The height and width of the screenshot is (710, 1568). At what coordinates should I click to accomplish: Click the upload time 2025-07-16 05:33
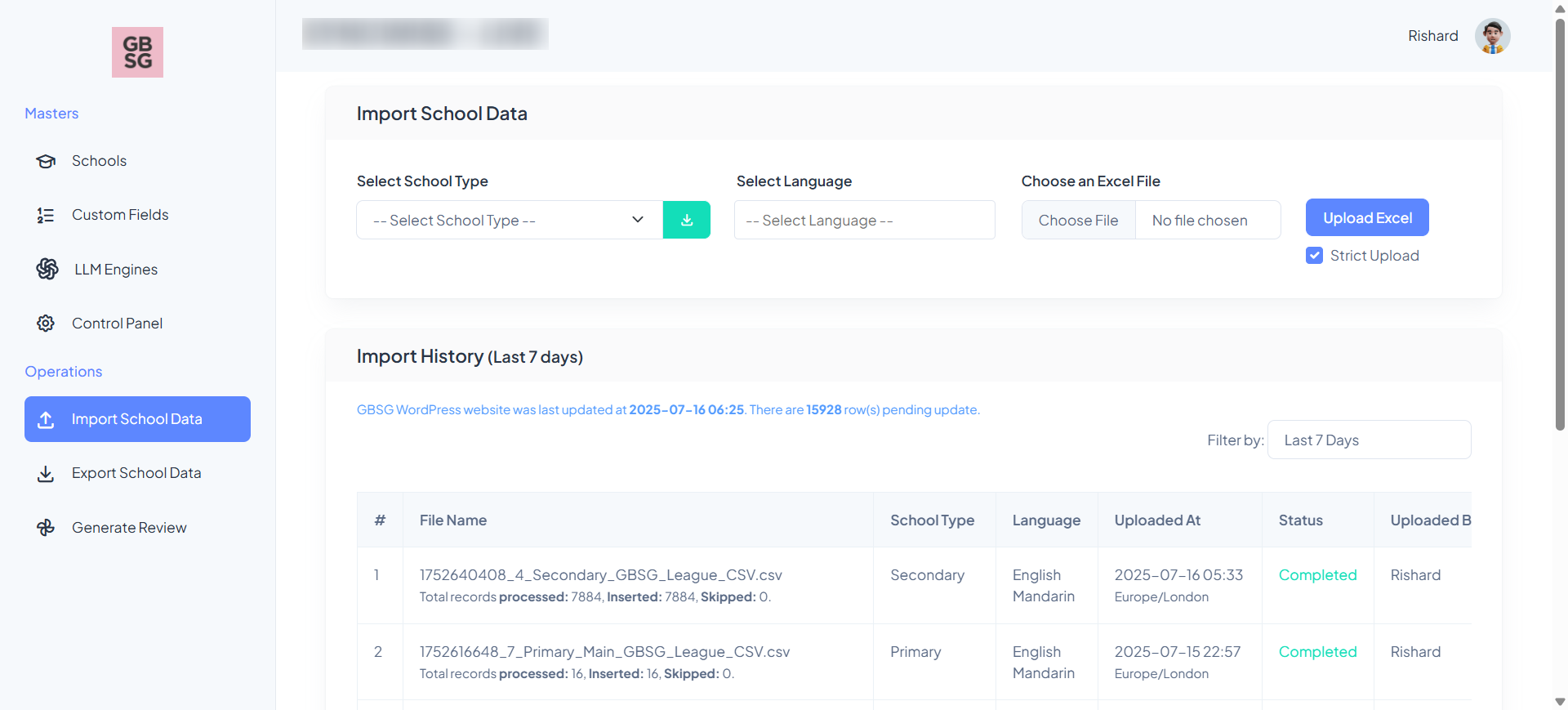pyautogui.click(x=1178, y=575)
